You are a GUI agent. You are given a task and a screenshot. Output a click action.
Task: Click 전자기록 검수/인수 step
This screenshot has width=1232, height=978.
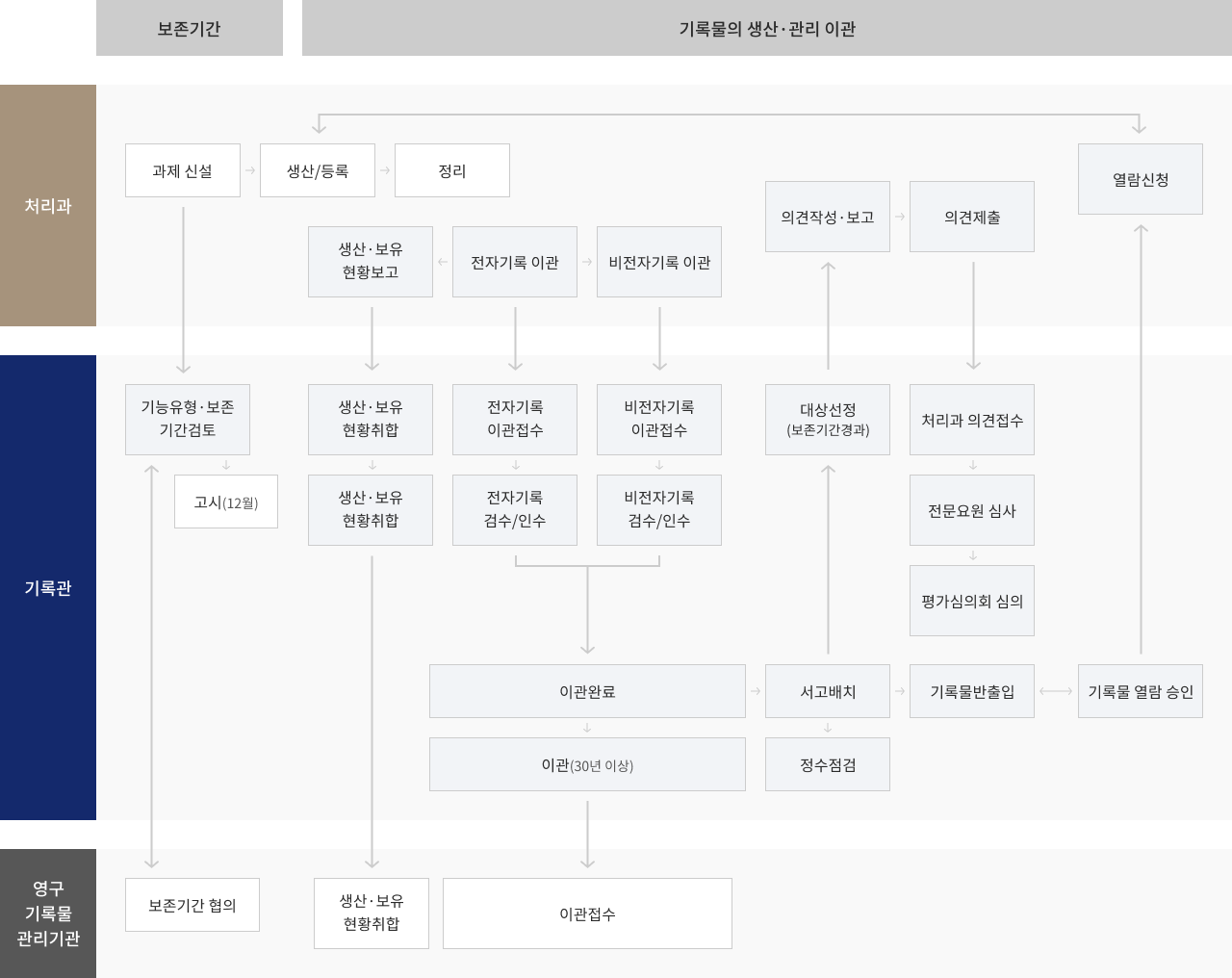[515, 510]
